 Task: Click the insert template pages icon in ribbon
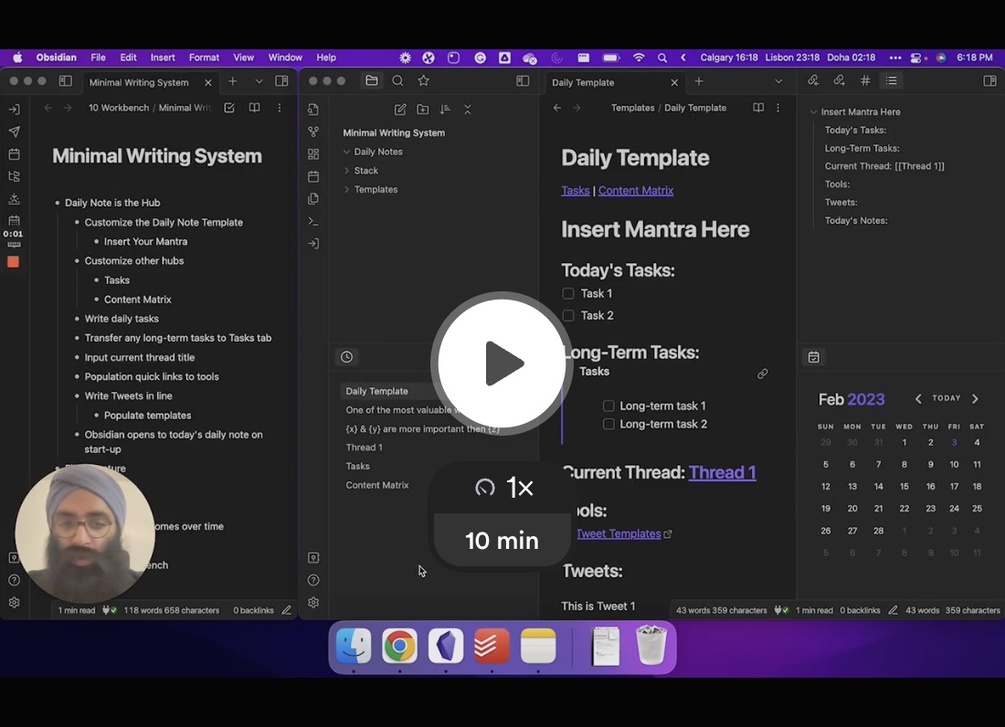point(313,199)
